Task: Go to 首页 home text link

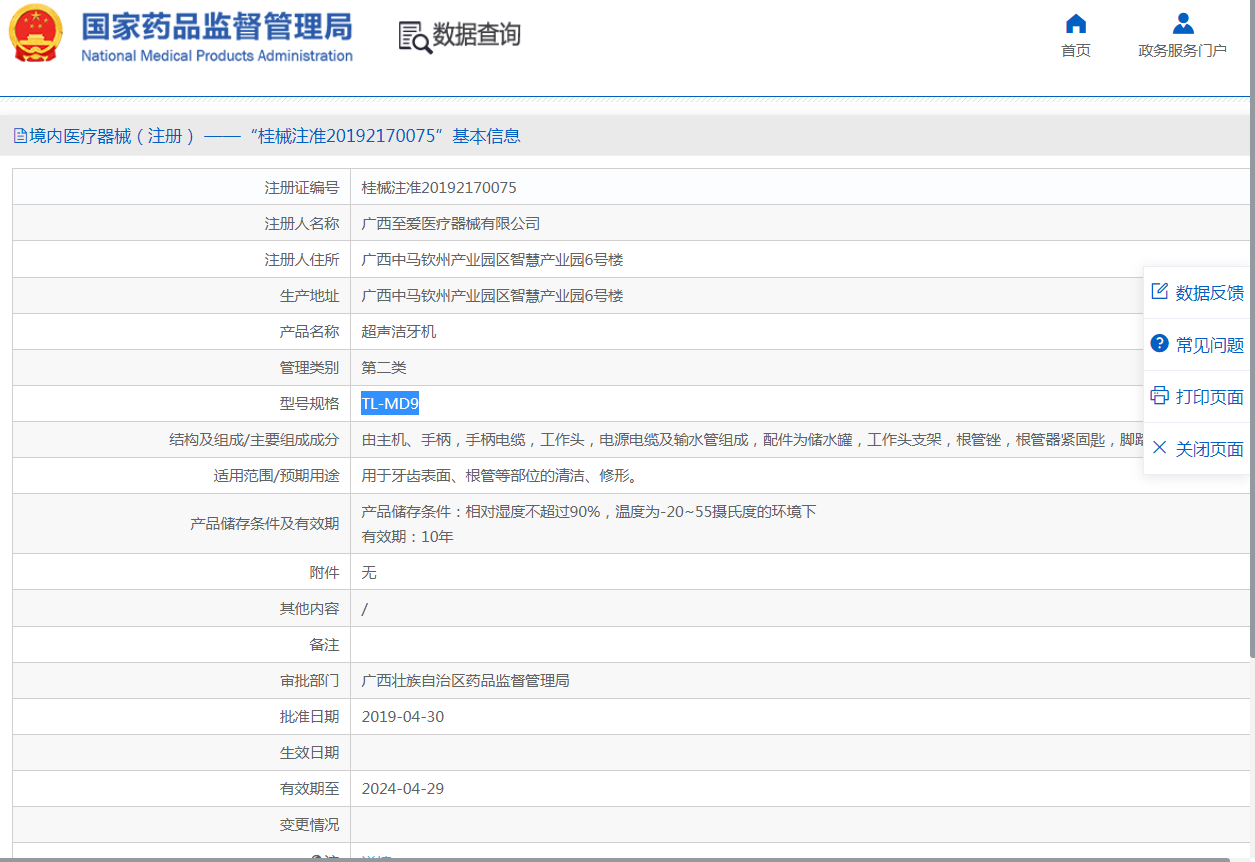Action: [x=1076, y=51]
